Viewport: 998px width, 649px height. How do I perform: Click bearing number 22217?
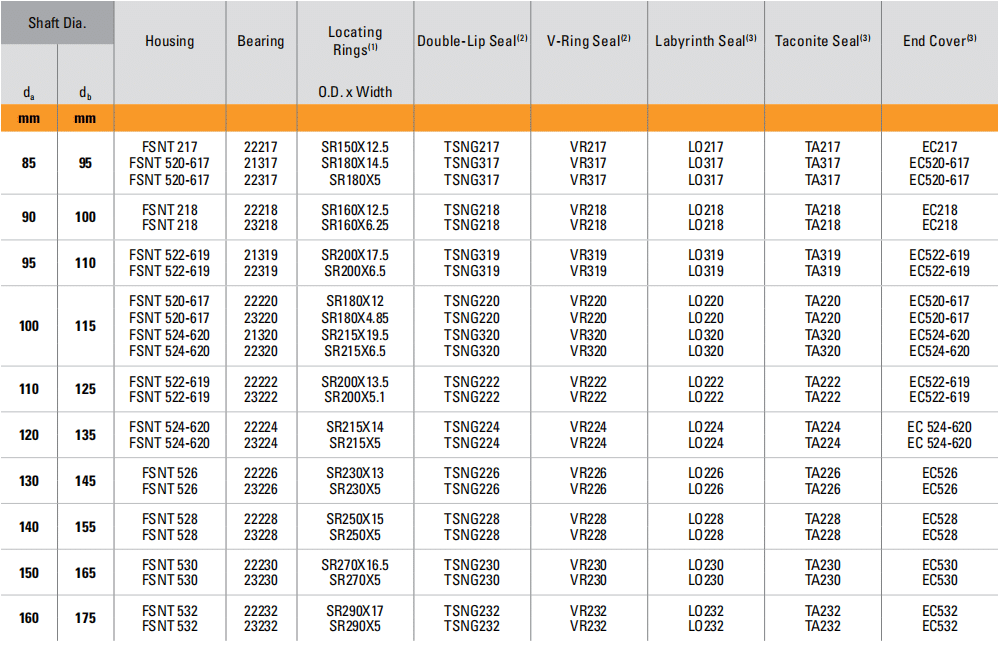tap(260, 147)
